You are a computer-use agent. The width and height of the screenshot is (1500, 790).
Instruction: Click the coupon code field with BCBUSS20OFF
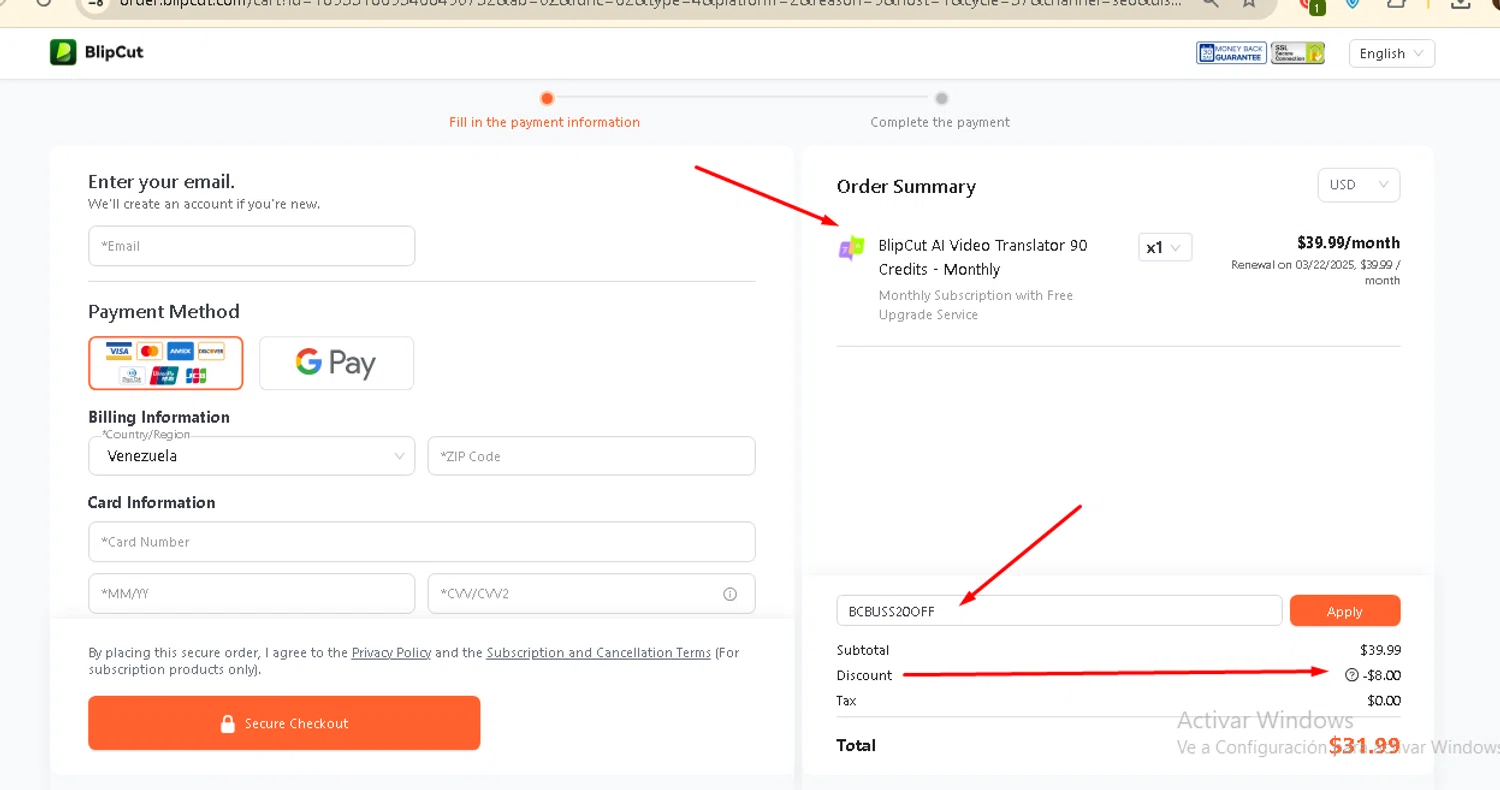pos(1059,611)
